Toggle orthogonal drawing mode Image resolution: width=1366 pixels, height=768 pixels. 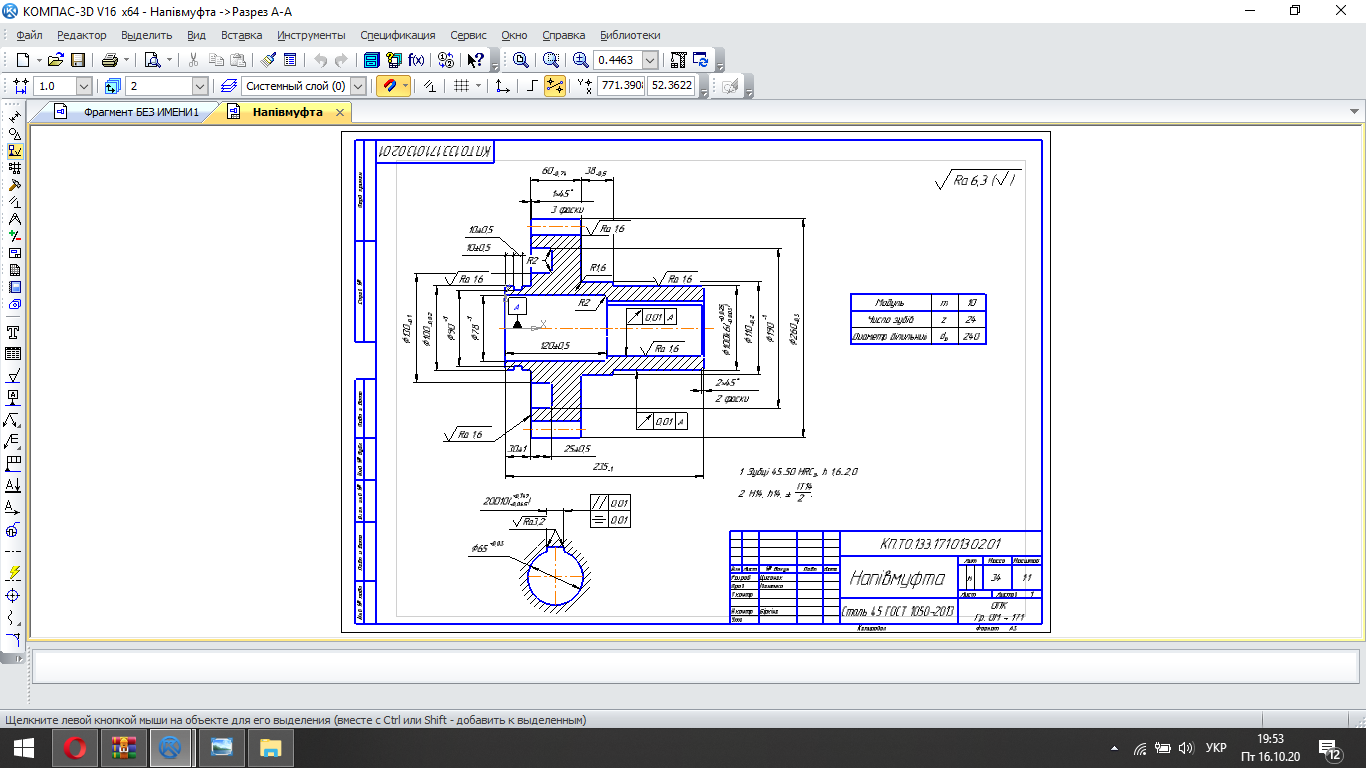coord(532,86)
